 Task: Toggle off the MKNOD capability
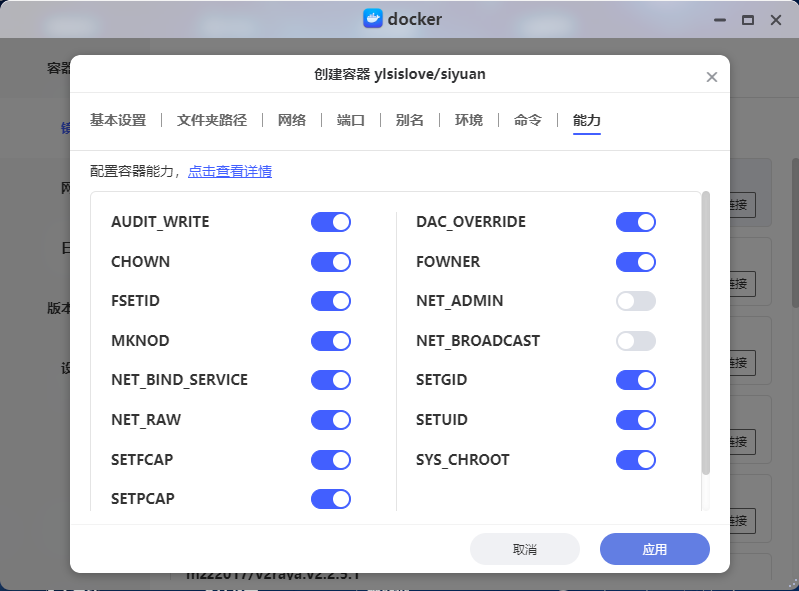[x=331, y=341]
